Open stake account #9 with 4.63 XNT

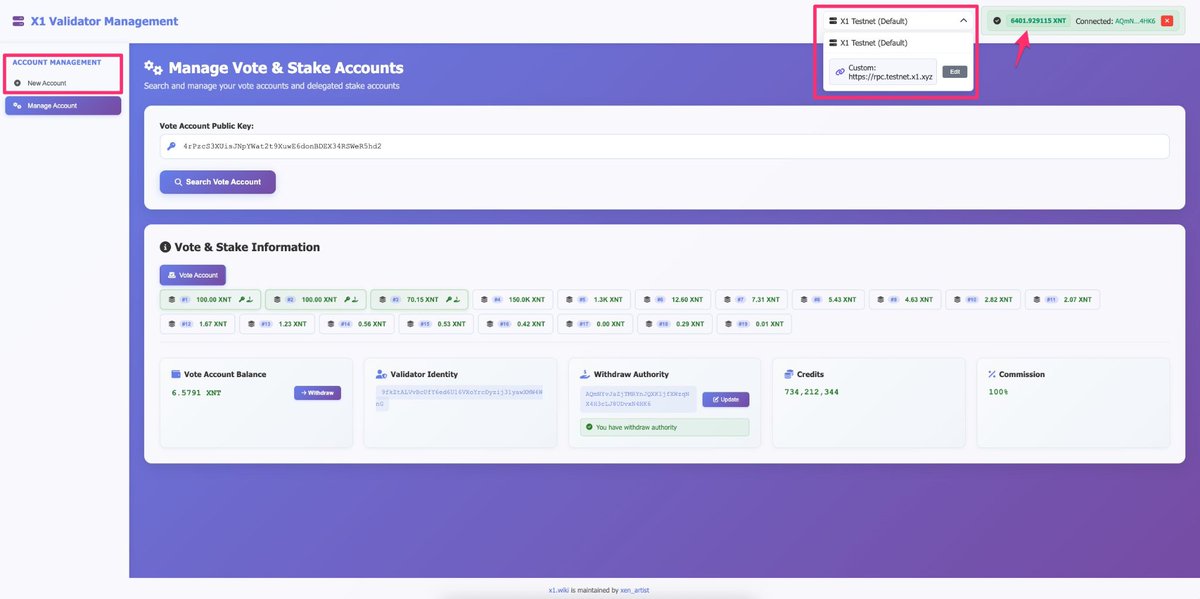pyautogui.click(x=904, y=299)
